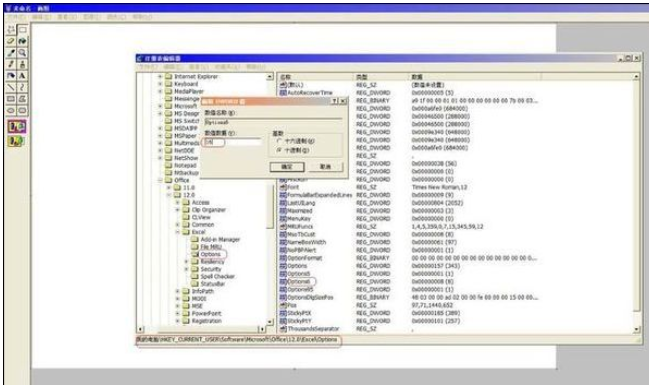Click the Options6 DWORD value icon
The image size is (649, 385).
(x=283, y=282)
